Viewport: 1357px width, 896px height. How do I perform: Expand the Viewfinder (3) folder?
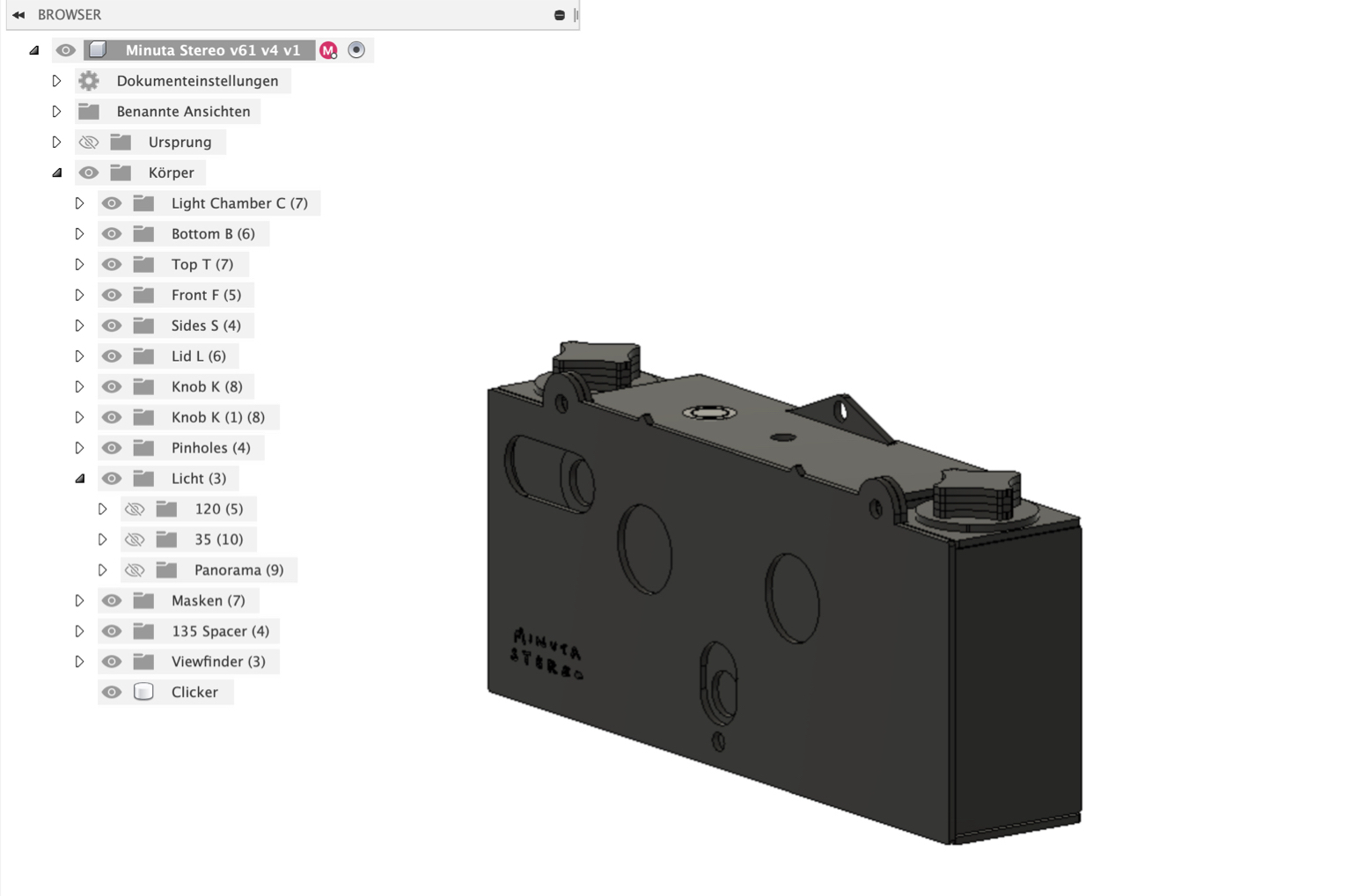coord(79,662)
